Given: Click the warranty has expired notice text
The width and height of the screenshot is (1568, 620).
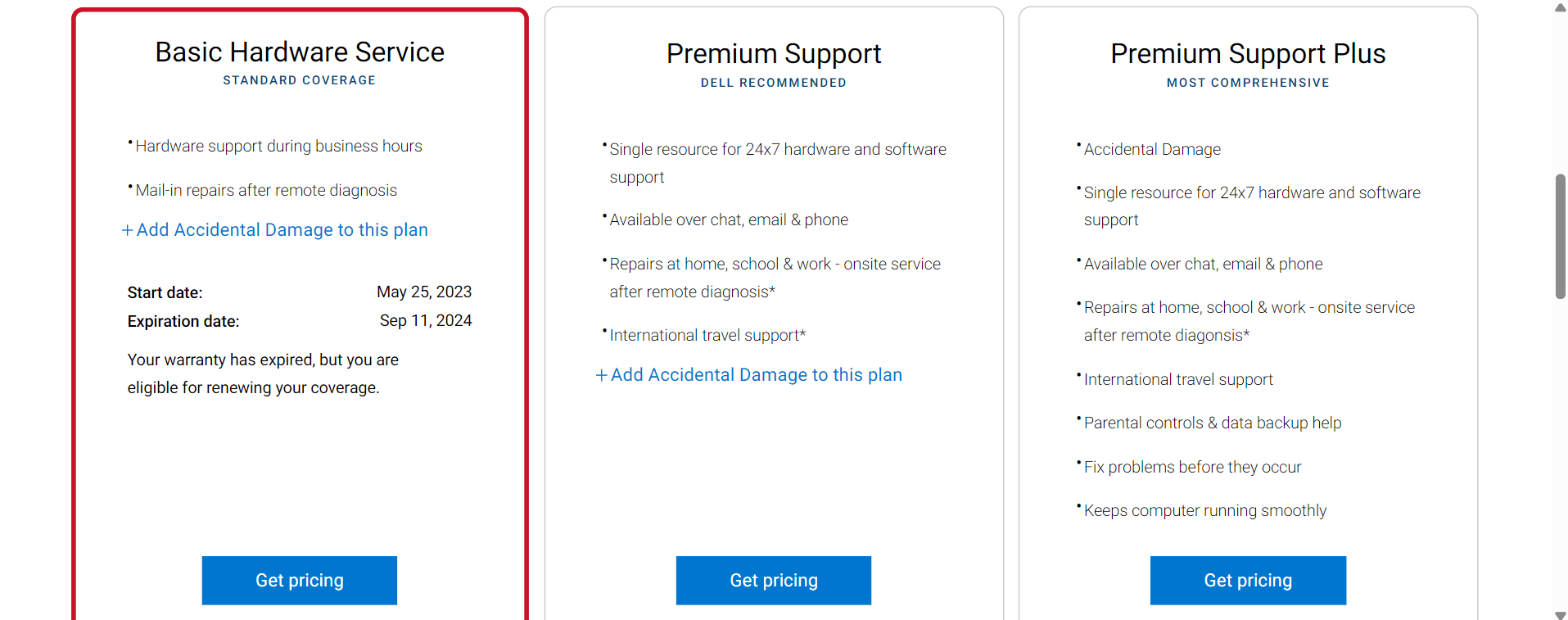Looking at the screenshot, I should click(263, 373).
